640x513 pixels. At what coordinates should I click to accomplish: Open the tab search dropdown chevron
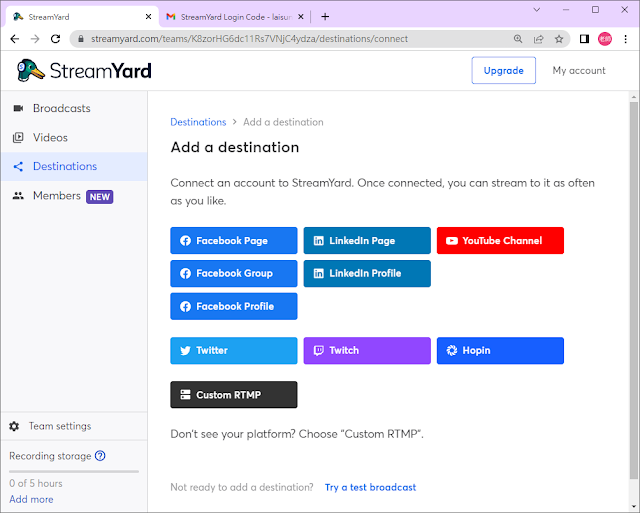click(537, 9)
